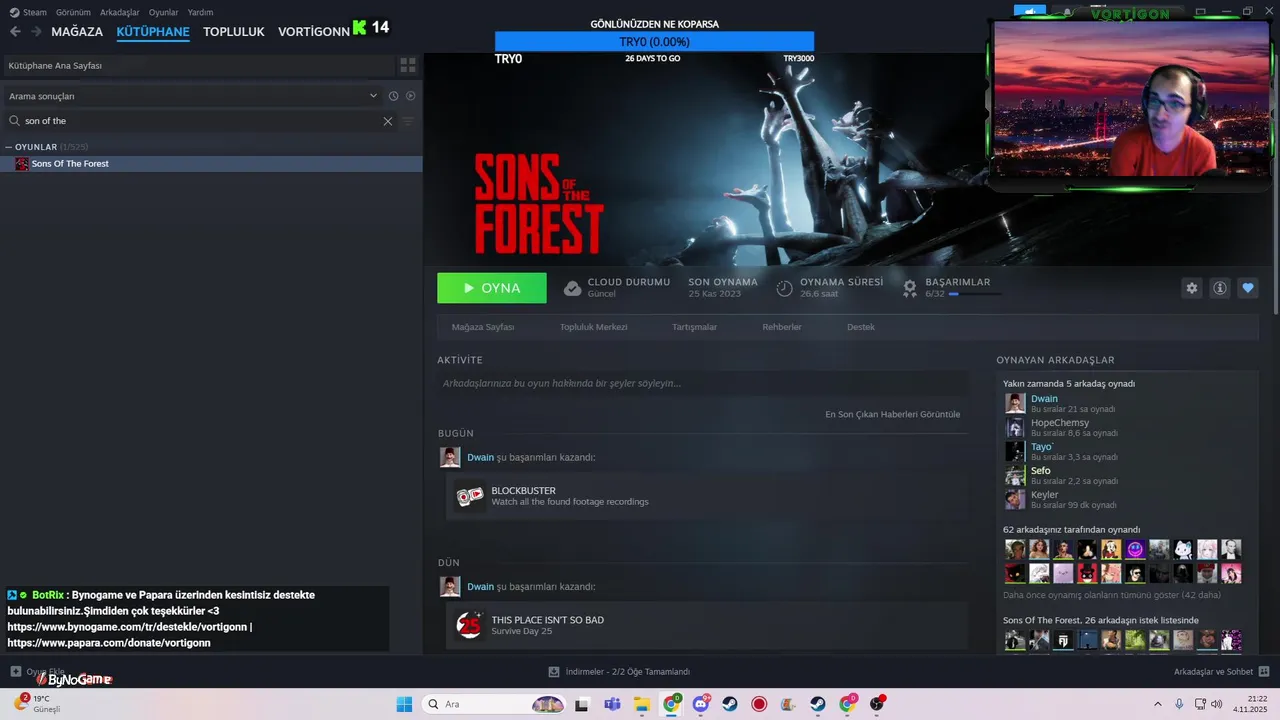Go back with the left navigation arrow
Viewport: 1280px width, 720px height.
click(x=15, y=31)
